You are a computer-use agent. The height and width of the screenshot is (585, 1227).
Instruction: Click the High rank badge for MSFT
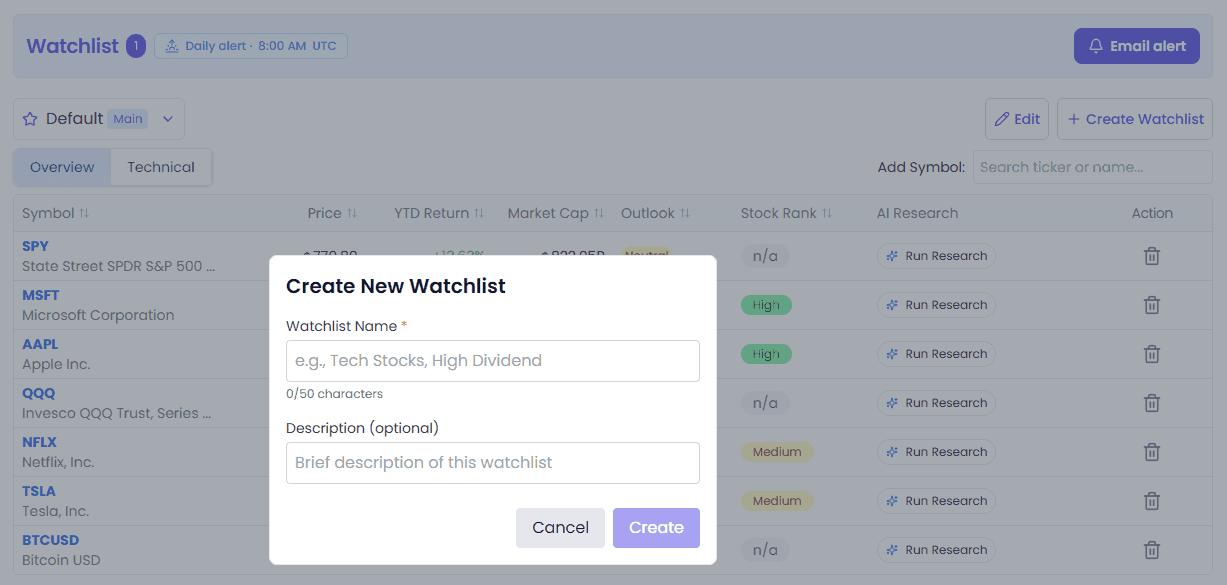[x=766, y=305]
